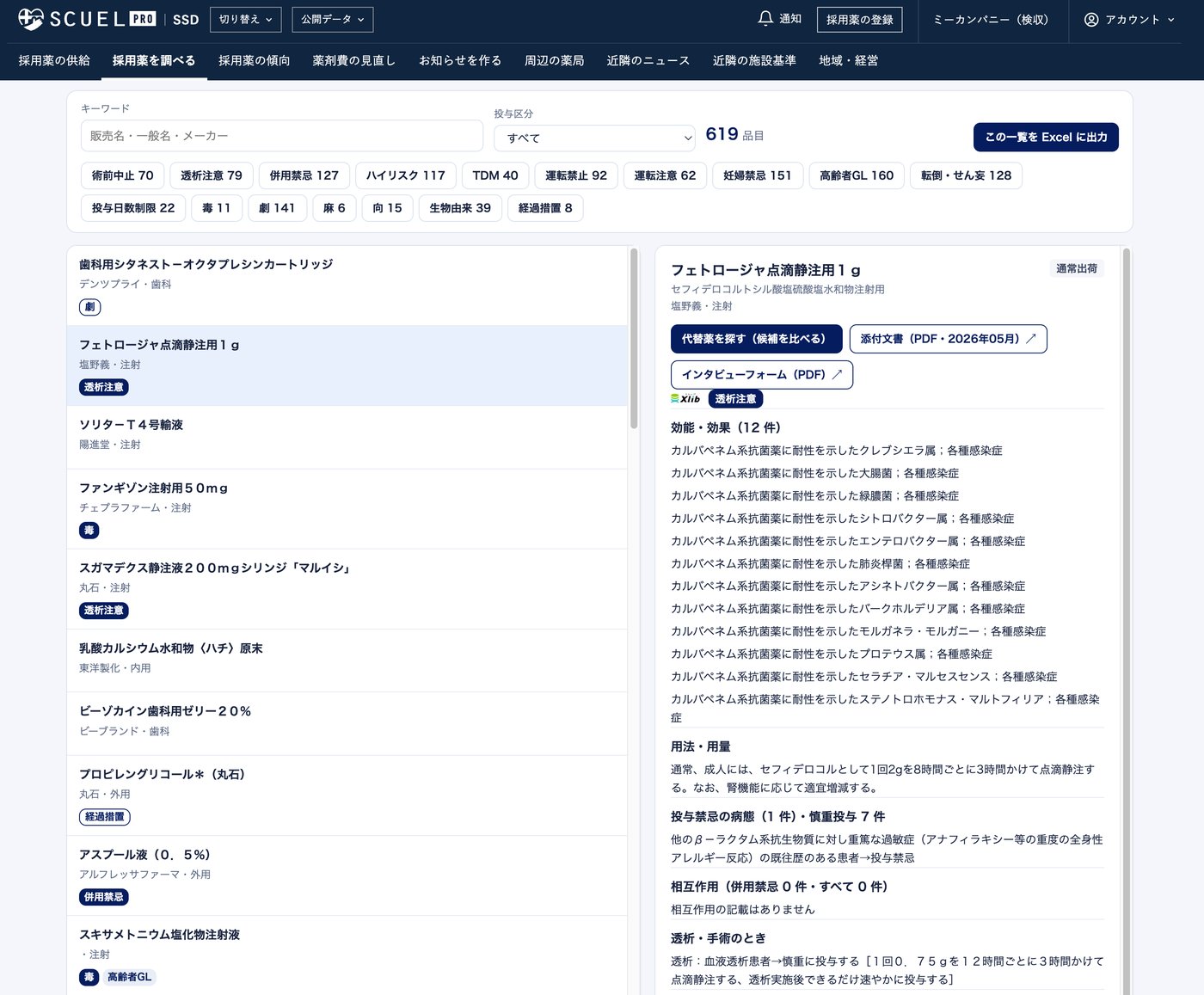
Task: Switch to 採用薬の傾向 tab
Action: (255, 60)
